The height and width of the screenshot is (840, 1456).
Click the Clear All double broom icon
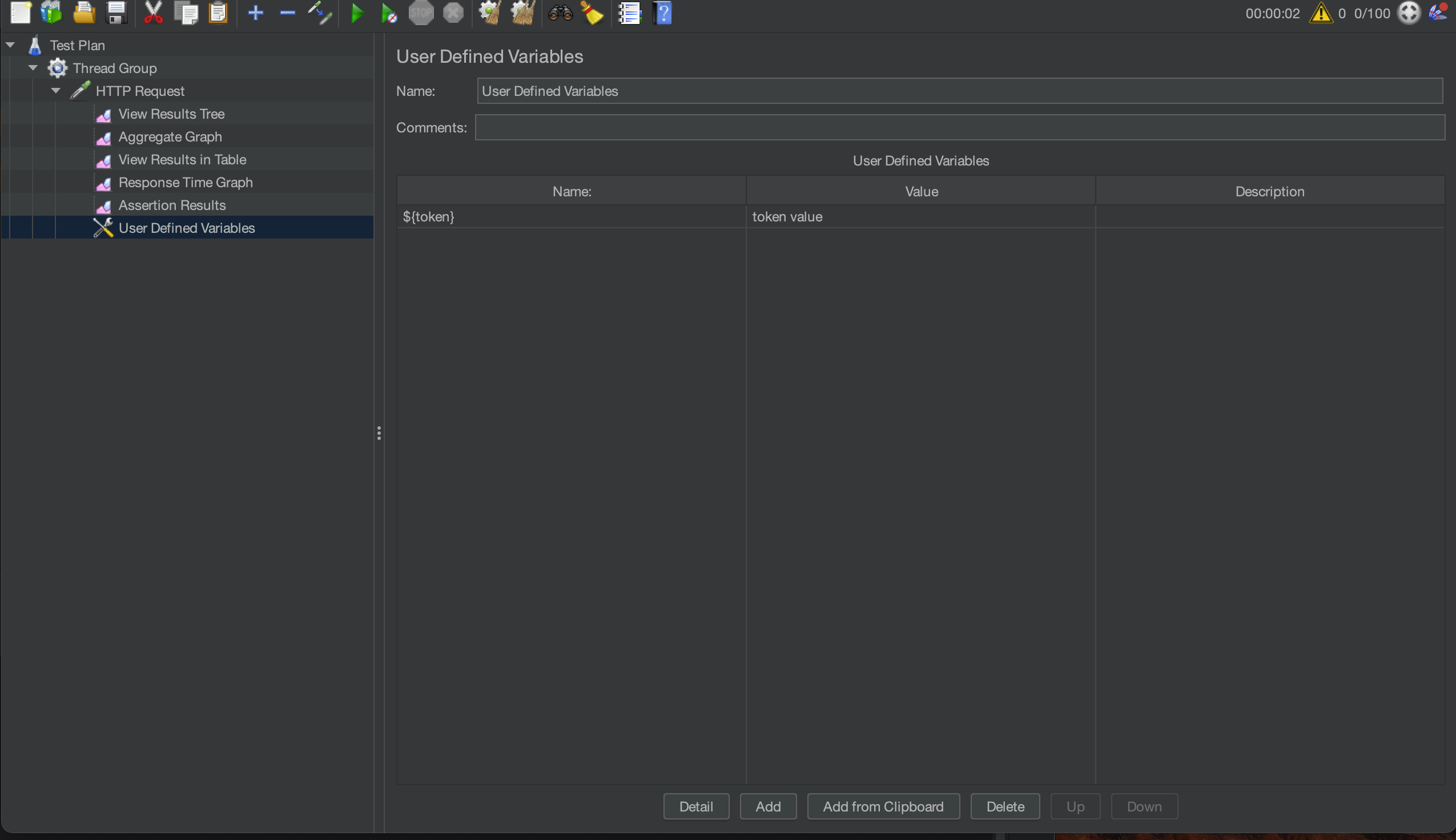point(523,13)
